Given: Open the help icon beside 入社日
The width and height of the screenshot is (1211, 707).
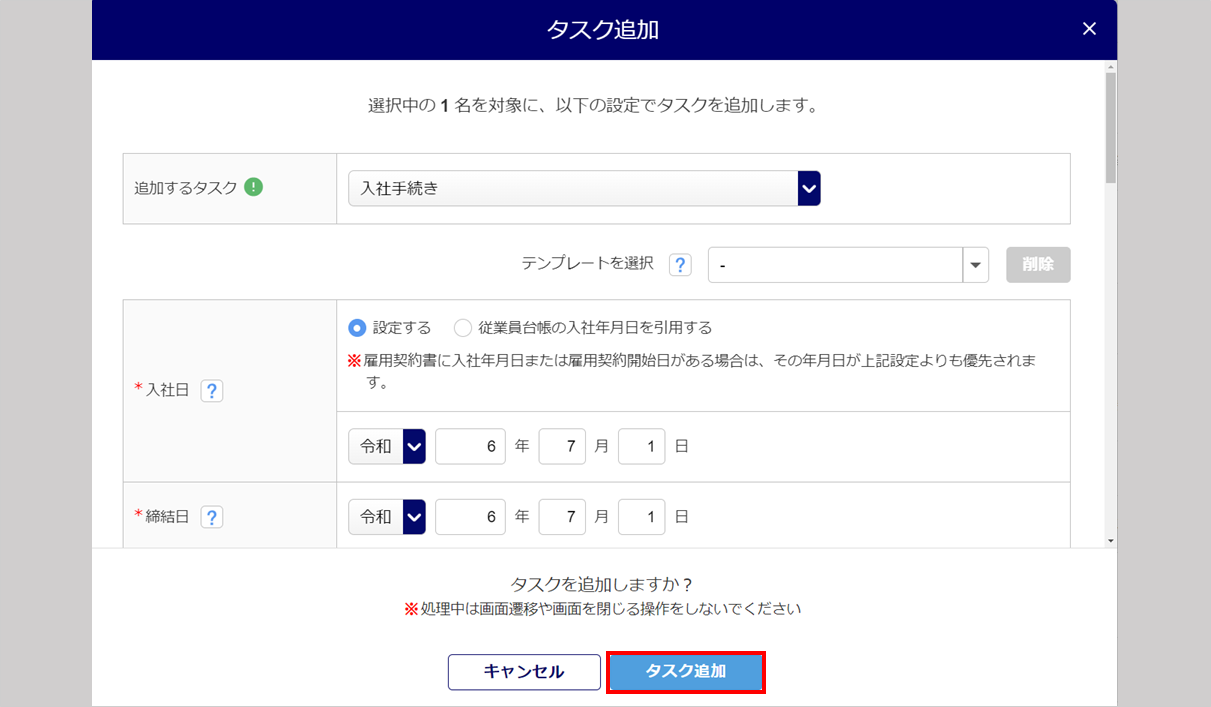Looking at the screenshot, I should (212, 391).
